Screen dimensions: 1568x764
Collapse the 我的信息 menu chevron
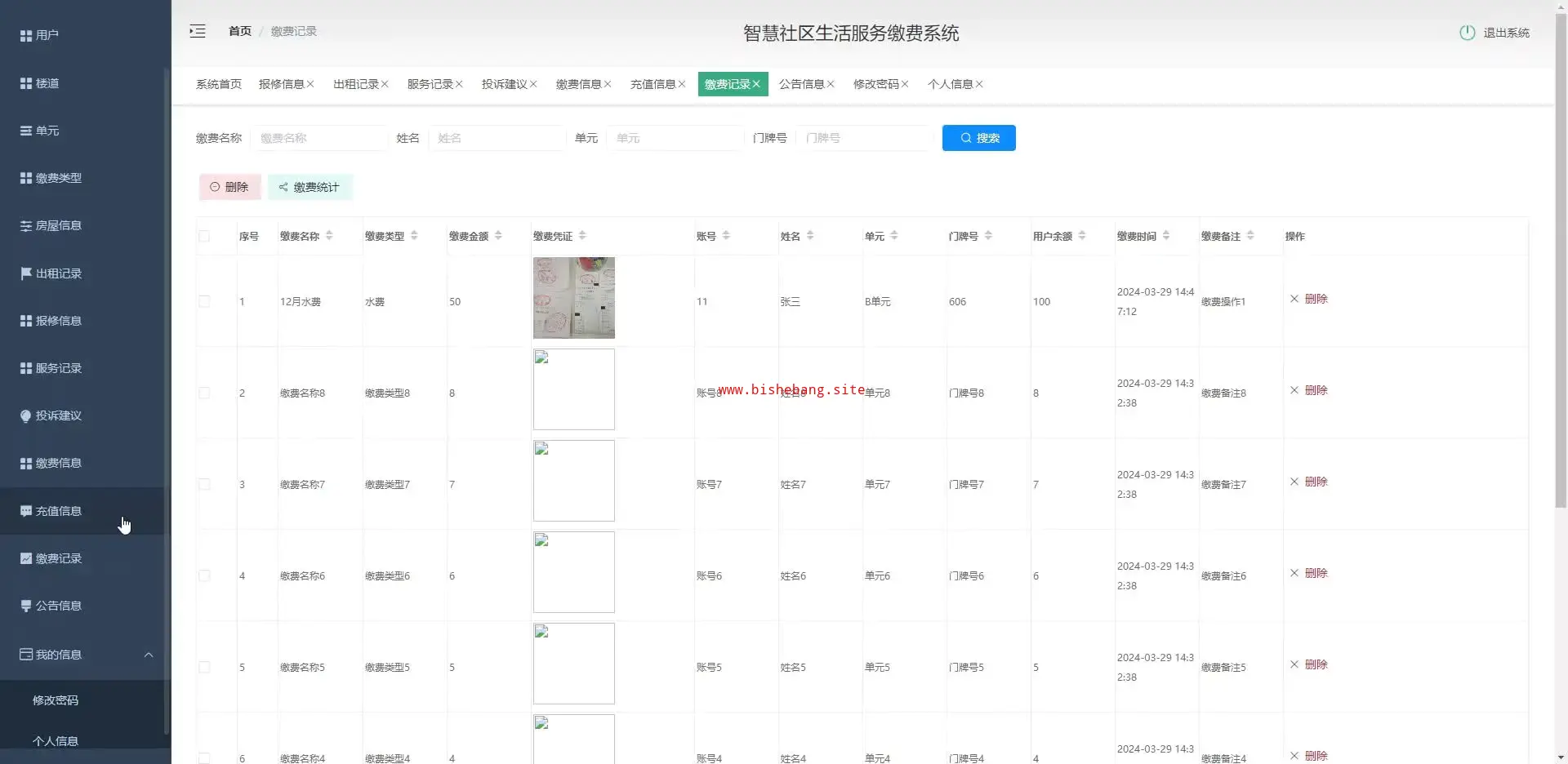pos(149,655)
